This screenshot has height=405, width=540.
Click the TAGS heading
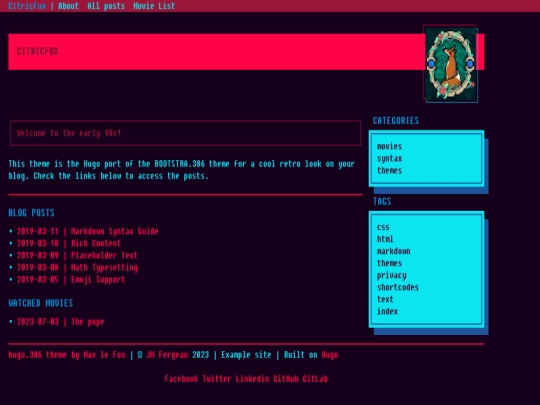pyautogui.click(x=382, y=201)
